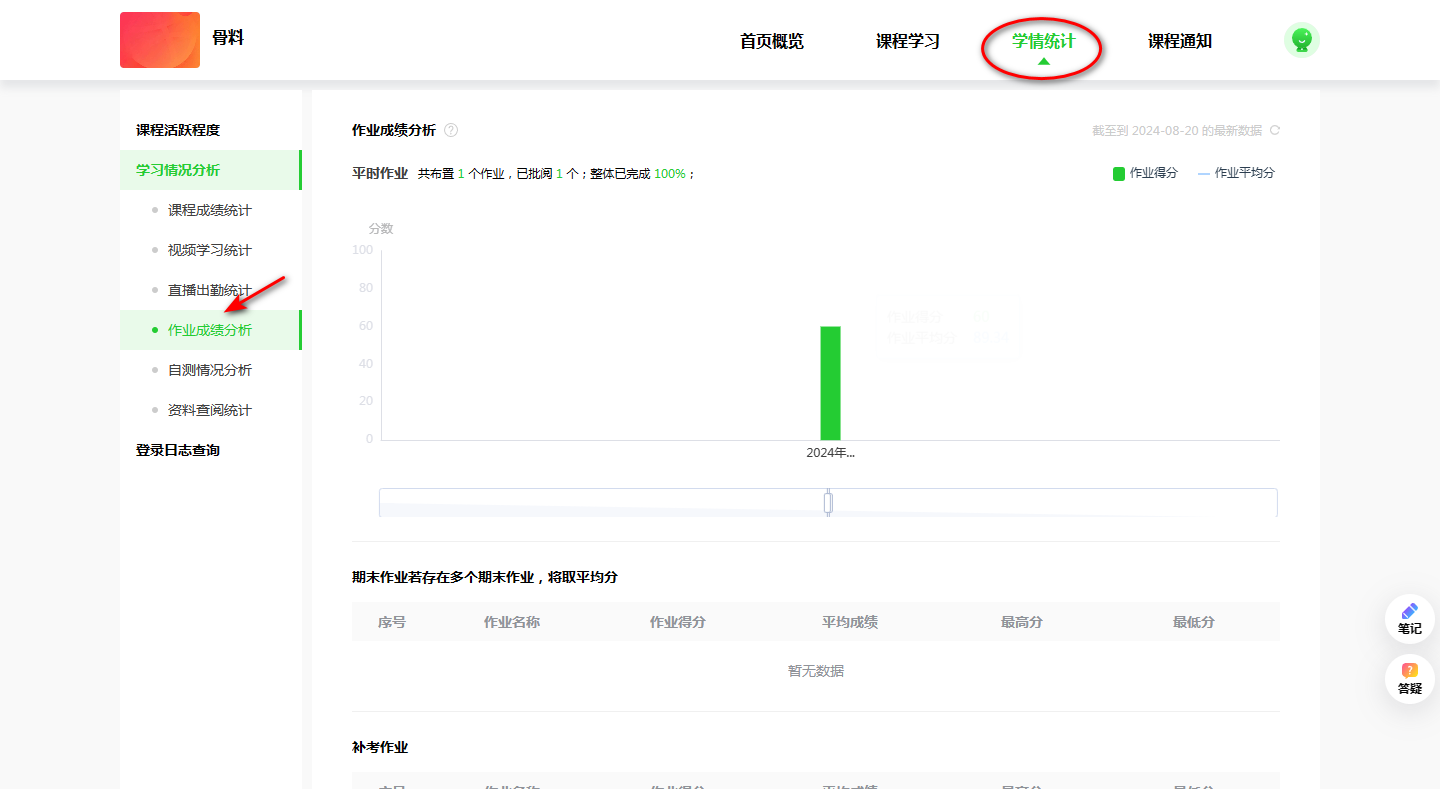Click the green score bar in chart
Viewport: 1440px width, 789px height.
[x=830, y=383]
